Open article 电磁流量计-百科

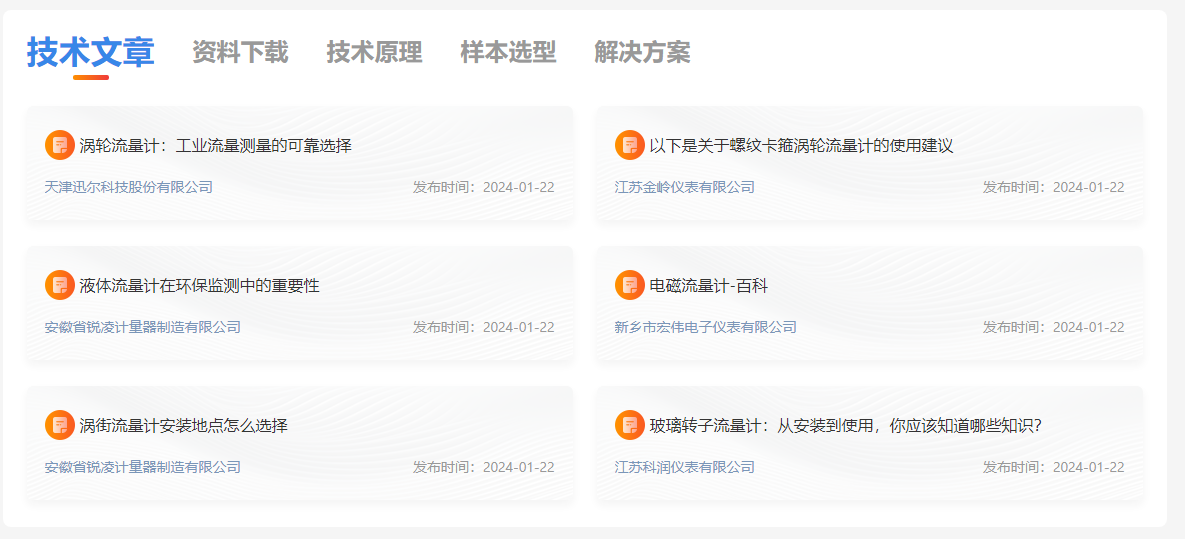709,286
